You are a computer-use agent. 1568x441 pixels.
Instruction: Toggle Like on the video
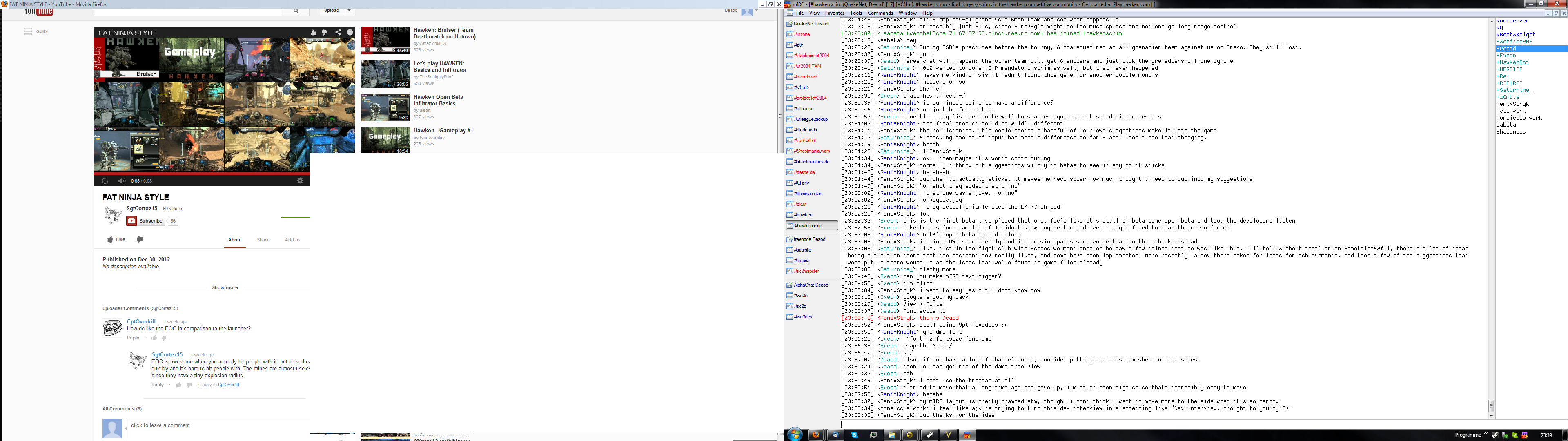pos(116,239)
